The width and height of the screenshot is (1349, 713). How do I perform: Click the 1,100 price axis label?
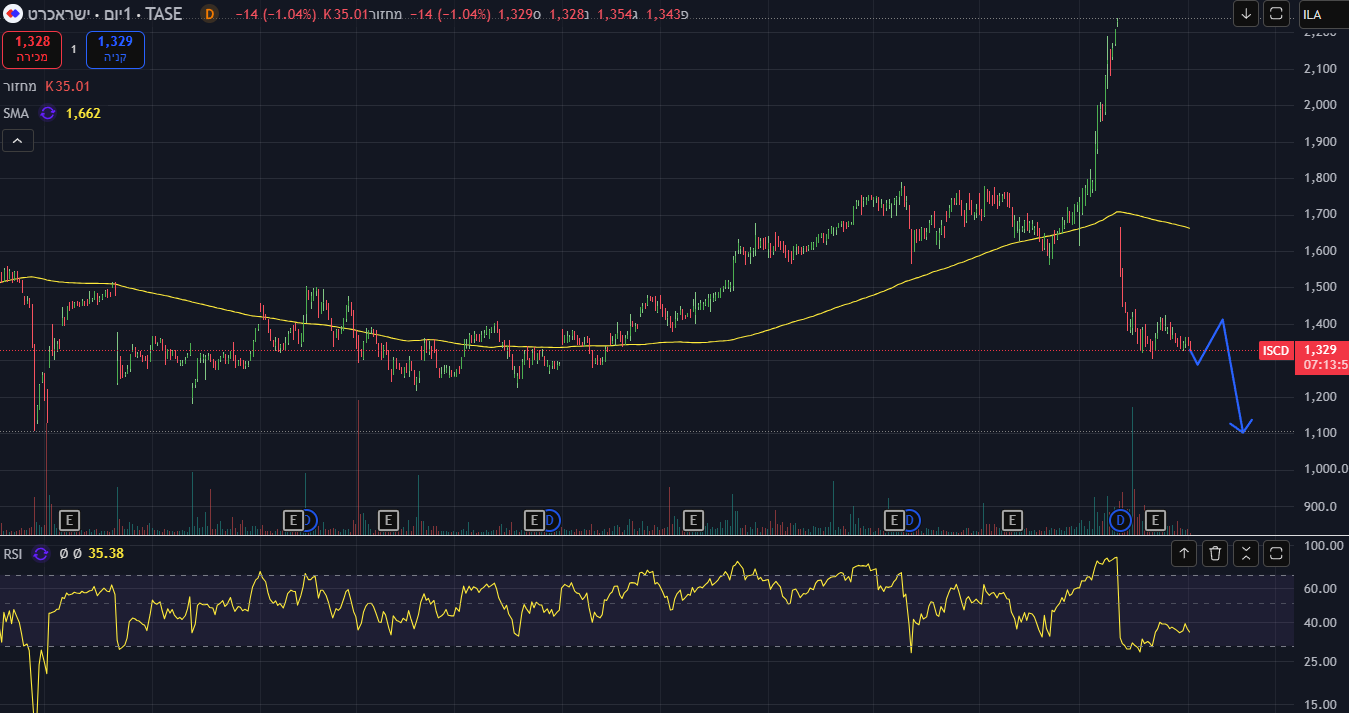[x=1322, y=433]
